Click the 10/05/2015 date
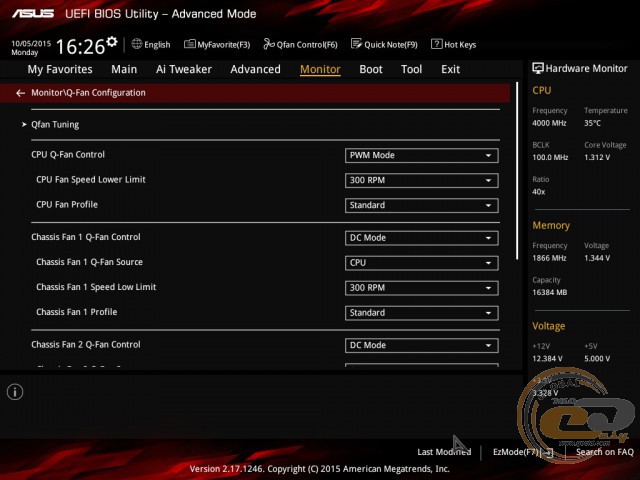This screenshot has width=640, height=480. [x=31, y=43]
